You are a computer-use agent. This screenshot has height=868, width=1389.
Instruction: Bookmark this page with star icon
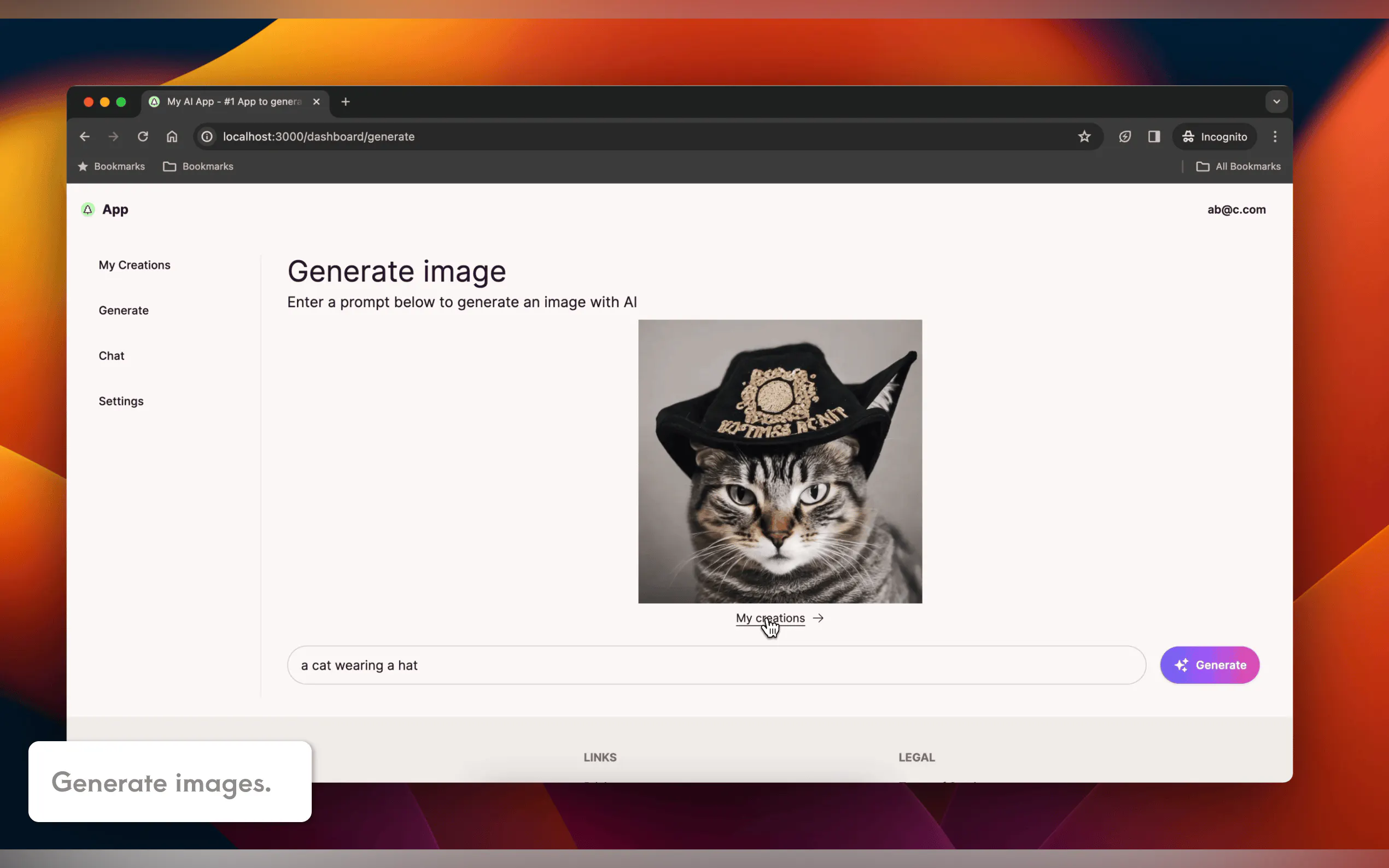pos(1083,137)
